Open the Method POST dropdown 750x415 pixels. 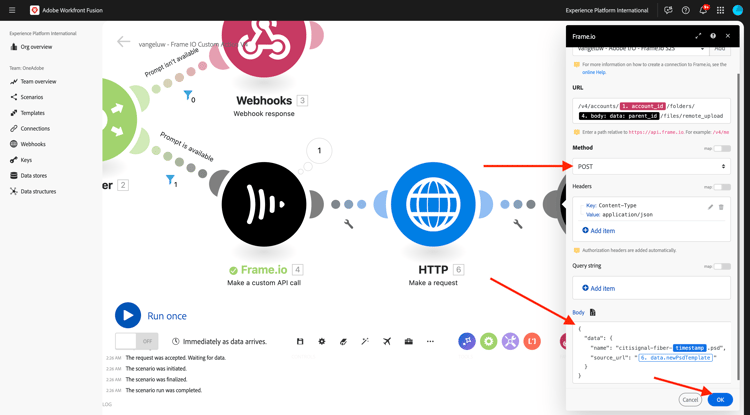tap(651, 166)
